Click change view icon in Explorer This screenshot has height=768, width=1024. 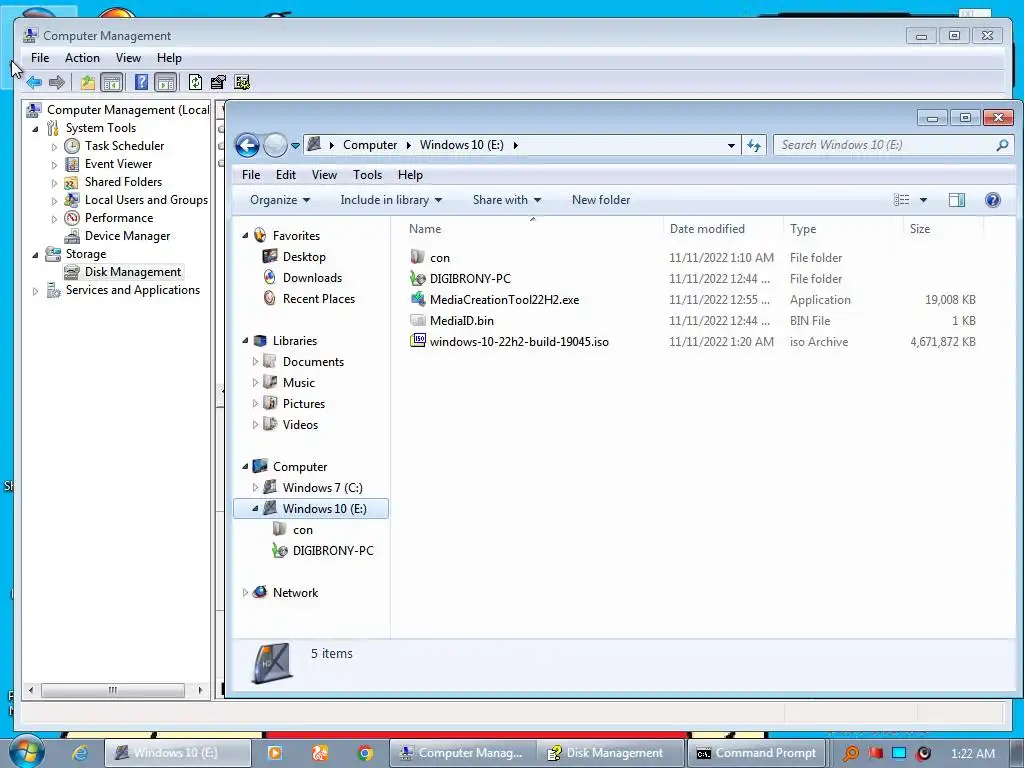click(x=902, y=200)
